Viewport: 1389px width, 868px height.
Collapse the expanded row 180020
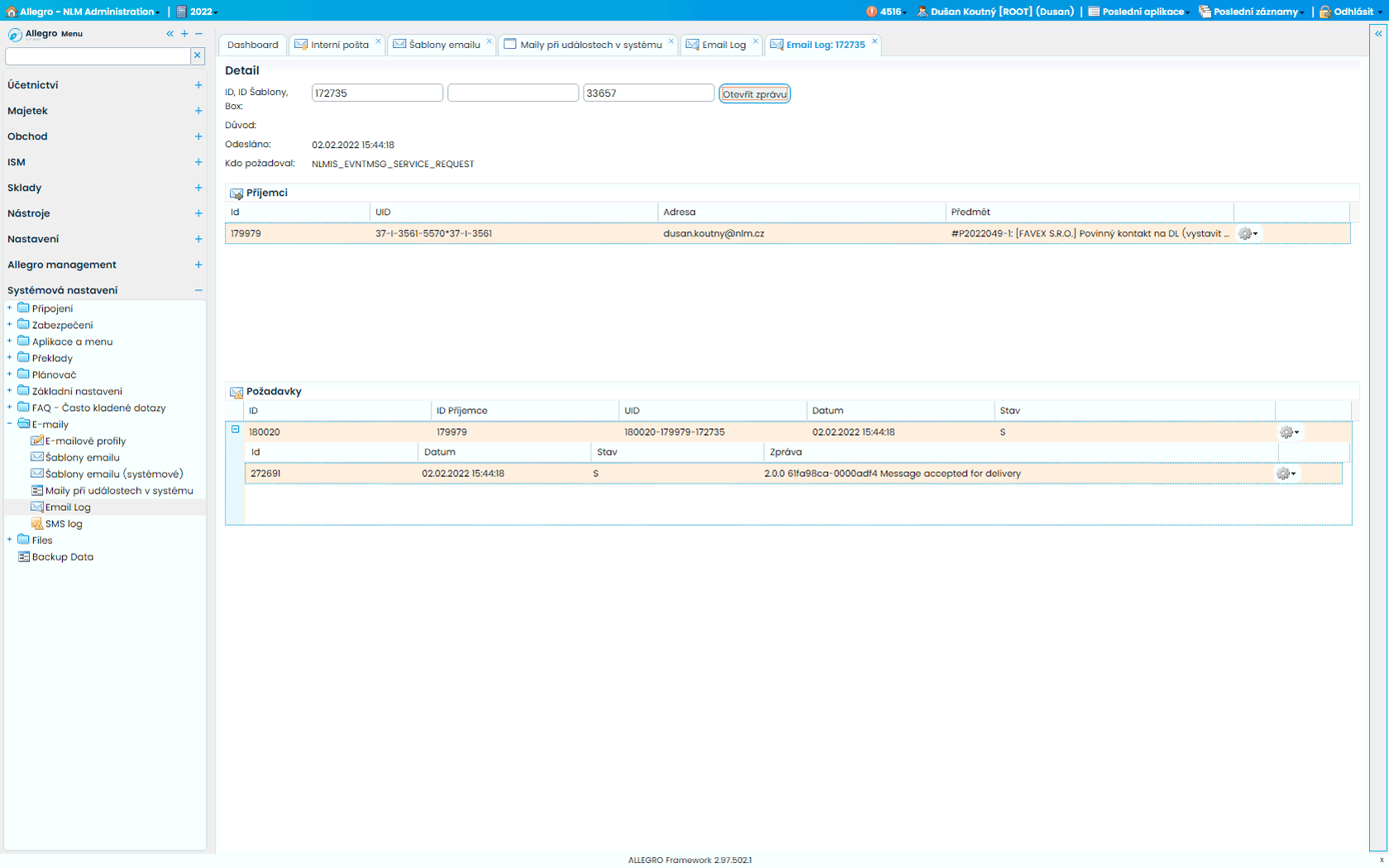(x=236, y=430)
